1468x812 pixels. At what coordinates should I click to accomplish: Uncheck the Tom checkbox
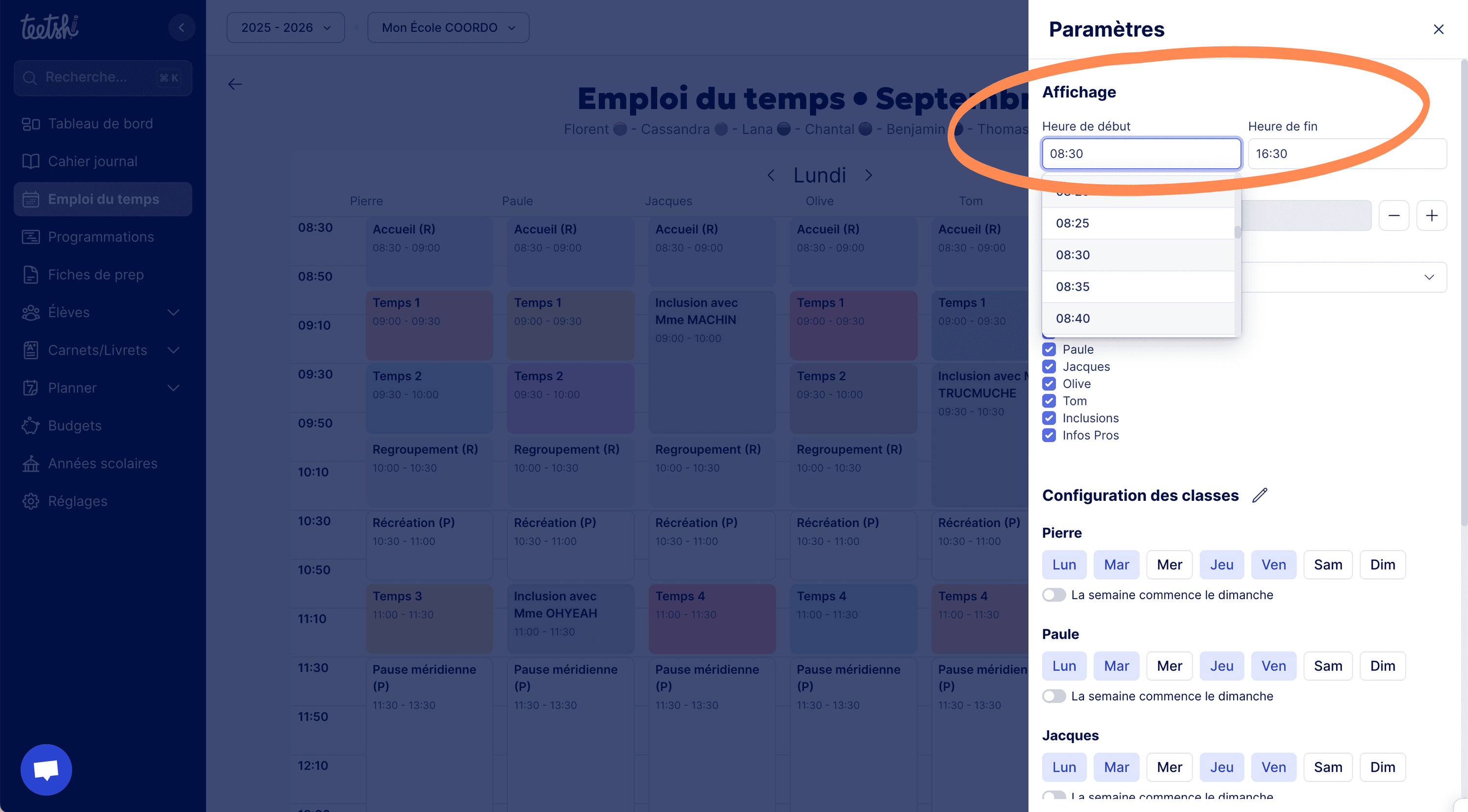[x=1049, y=401]
